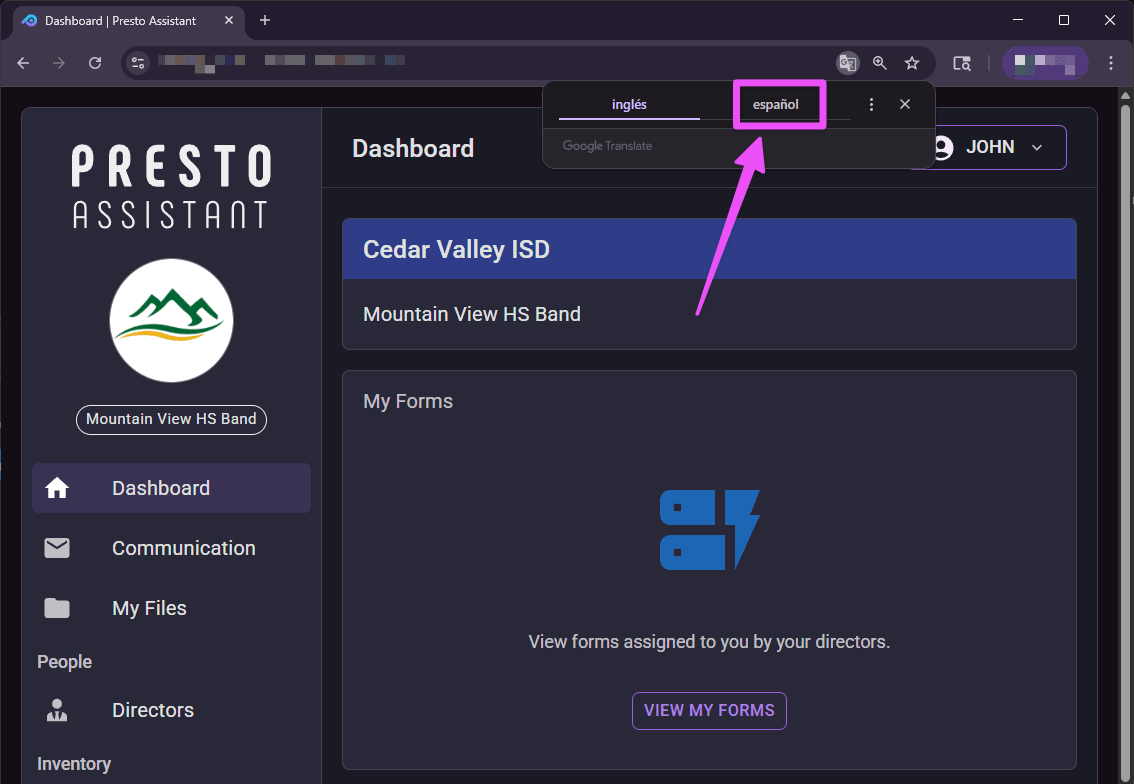
Task: Click the side panel search icon in toolbar
Action: tap(962, 63)
